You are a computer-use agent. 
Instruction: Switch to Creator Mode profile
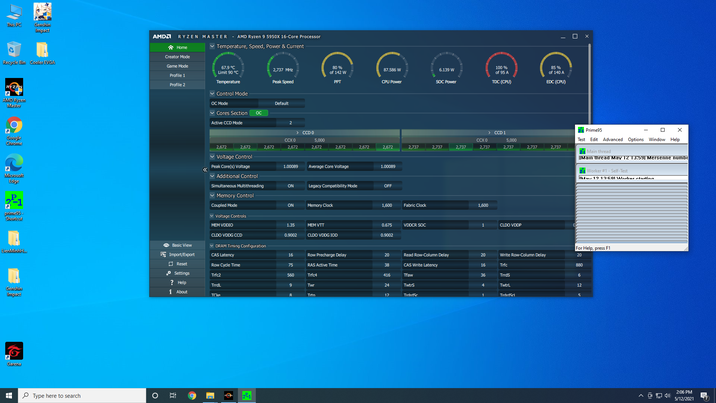[x=177, y=57]
